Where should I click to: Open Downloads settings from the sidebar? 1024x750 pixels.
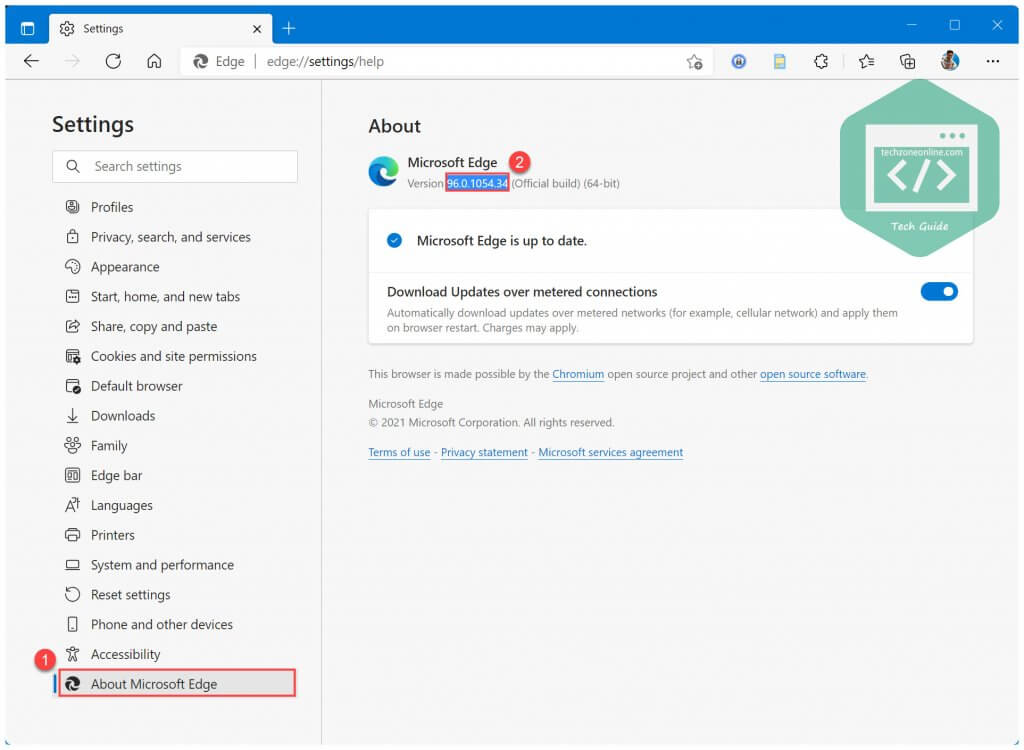(x=126, y=415)
